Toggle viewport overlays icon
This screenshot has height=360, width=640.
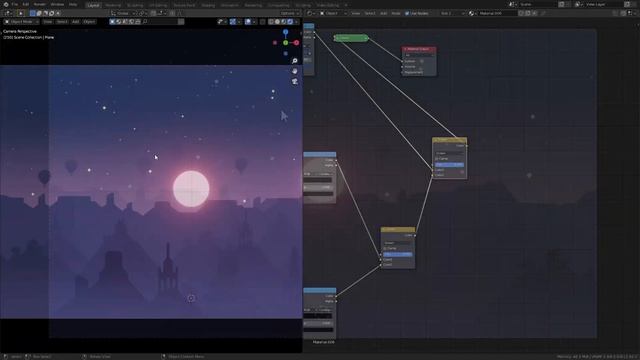(248, 22)
